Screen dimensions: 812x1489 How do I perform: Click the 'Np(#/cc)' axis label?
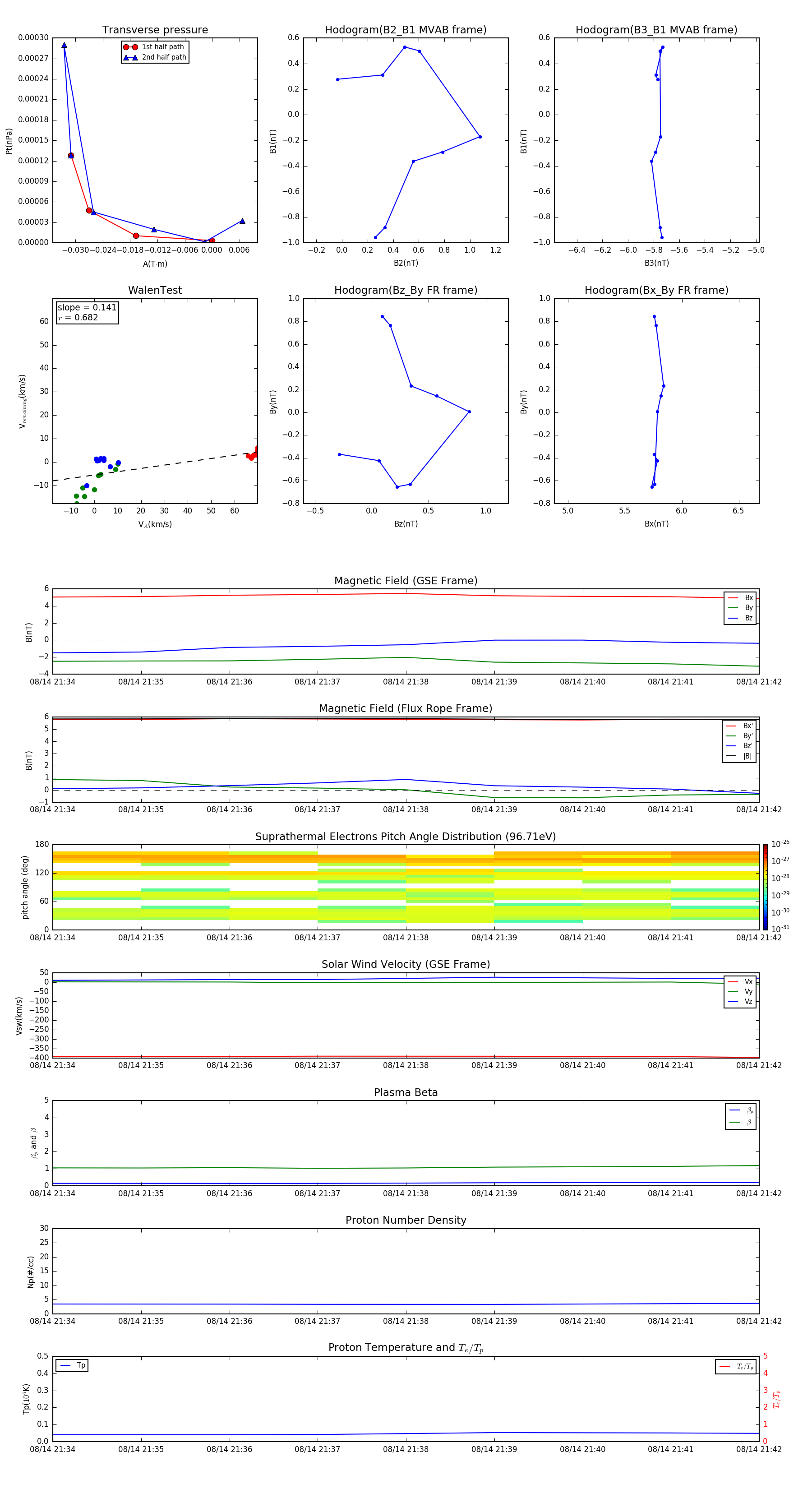click(x=31, y=1272)
